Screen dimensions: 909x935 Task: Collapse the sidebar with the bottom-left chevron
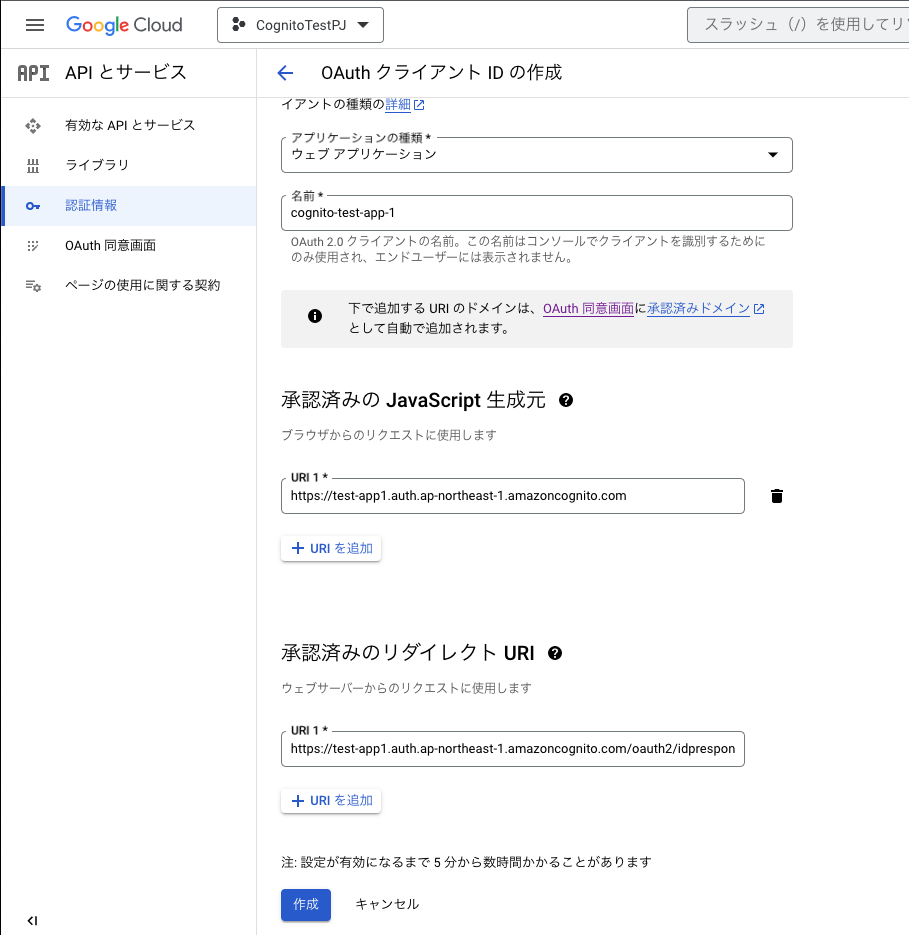pos(33,920)
